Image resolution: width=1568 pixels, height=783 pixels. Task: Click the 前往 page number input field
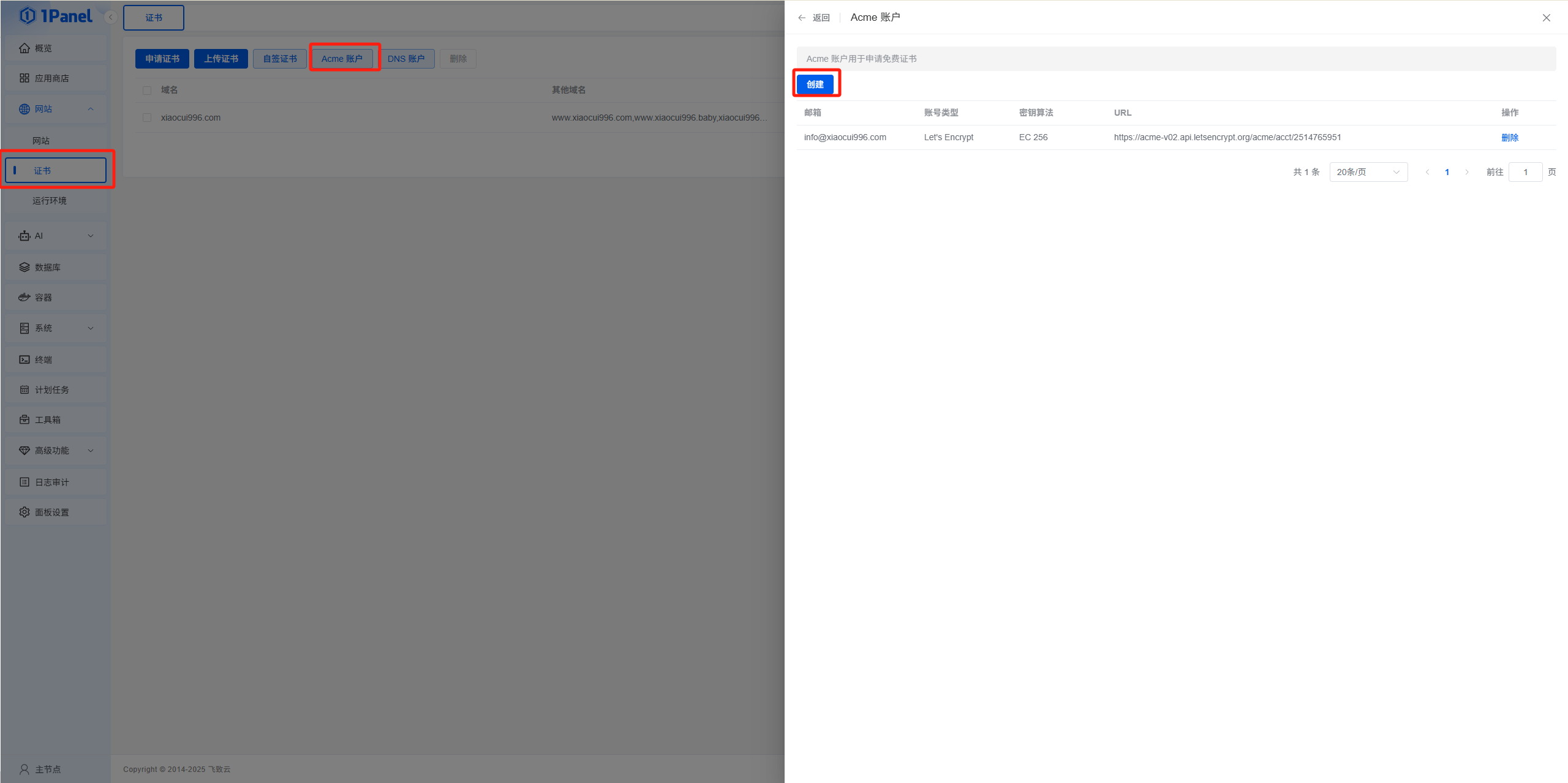click(1525, 172)
